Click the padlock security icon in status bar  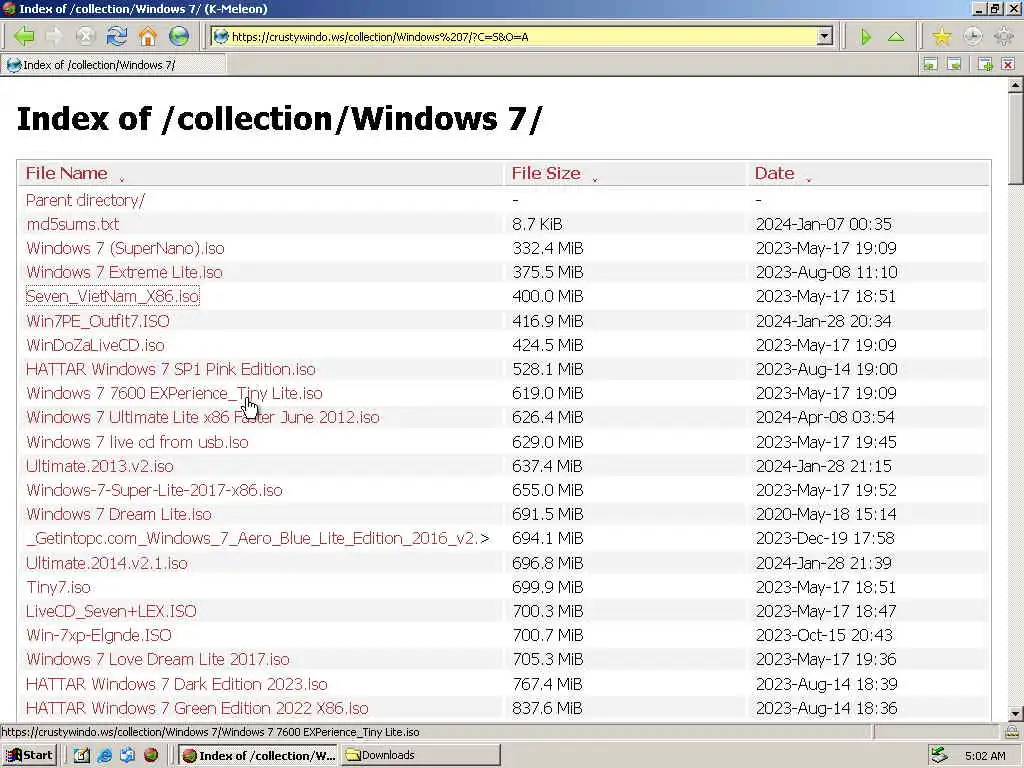pos(1012,731)
